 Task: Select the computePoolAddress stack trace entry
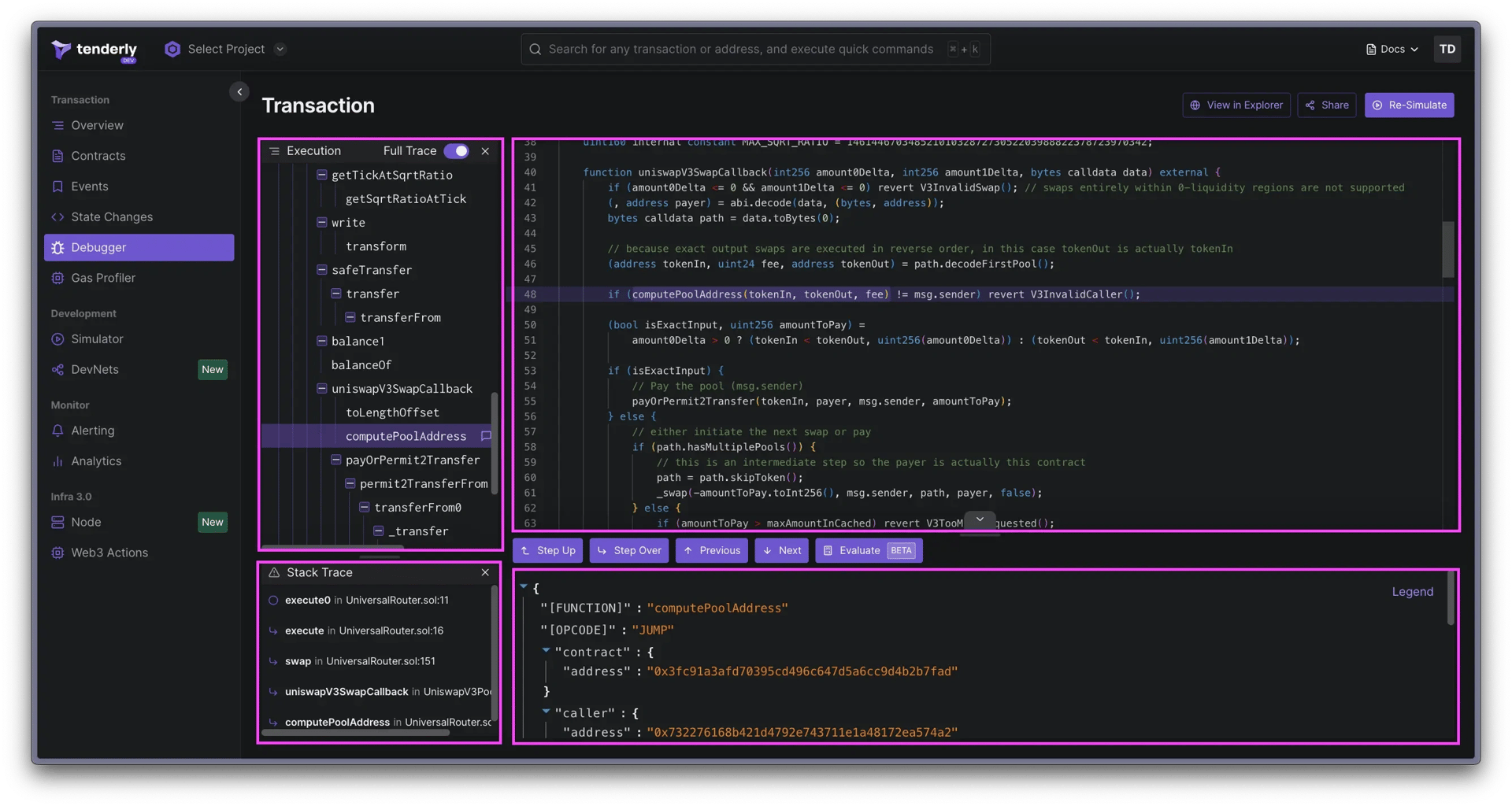(x=380, y=723)
